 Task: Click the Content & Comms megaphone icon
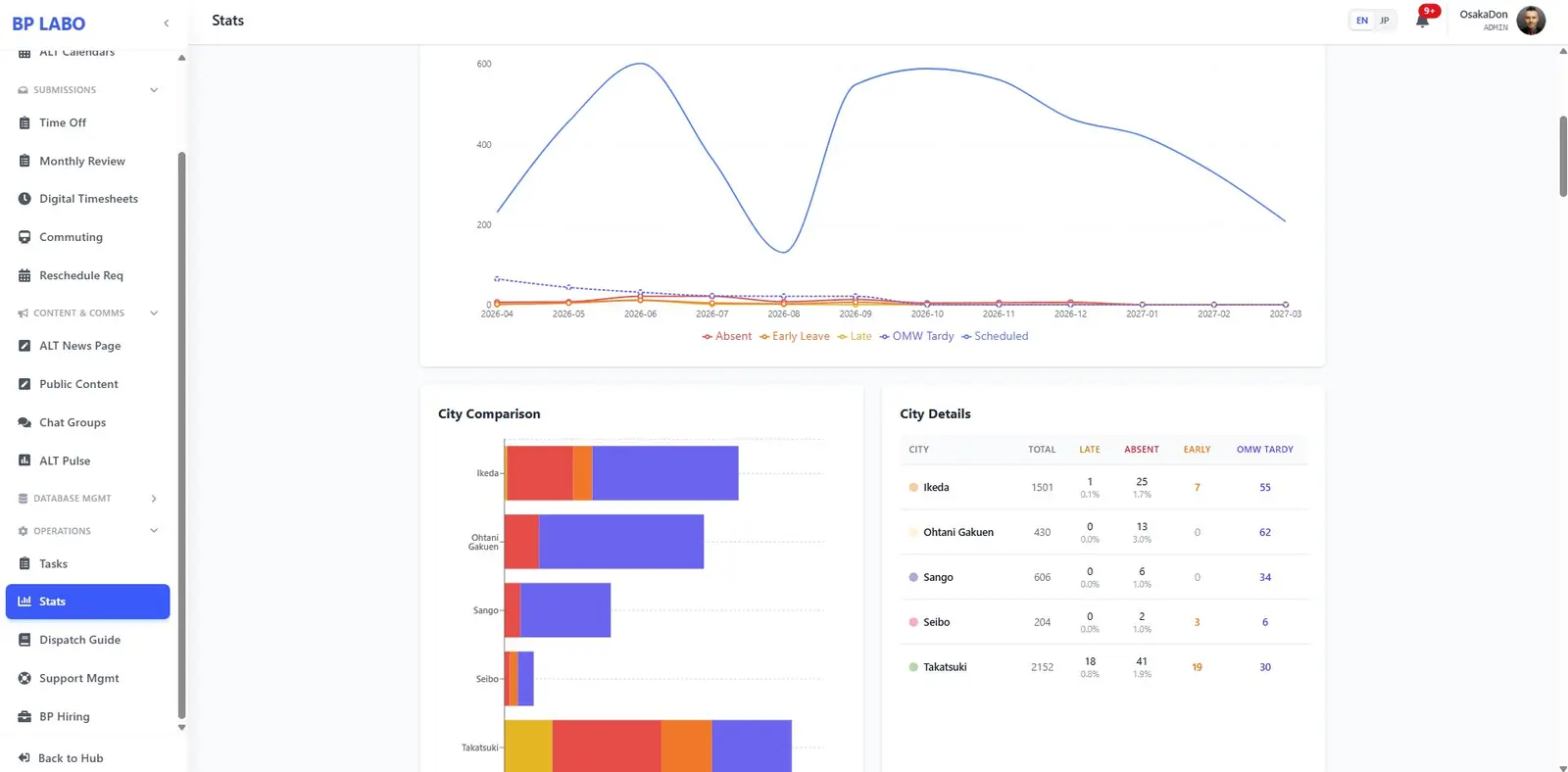coord(23,314)
